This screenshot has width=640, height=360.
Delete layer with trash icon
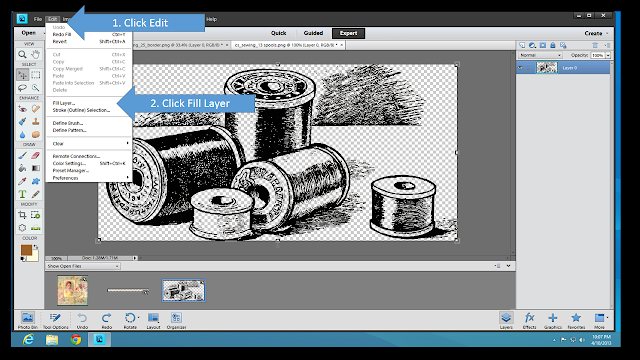coord(595,45)
